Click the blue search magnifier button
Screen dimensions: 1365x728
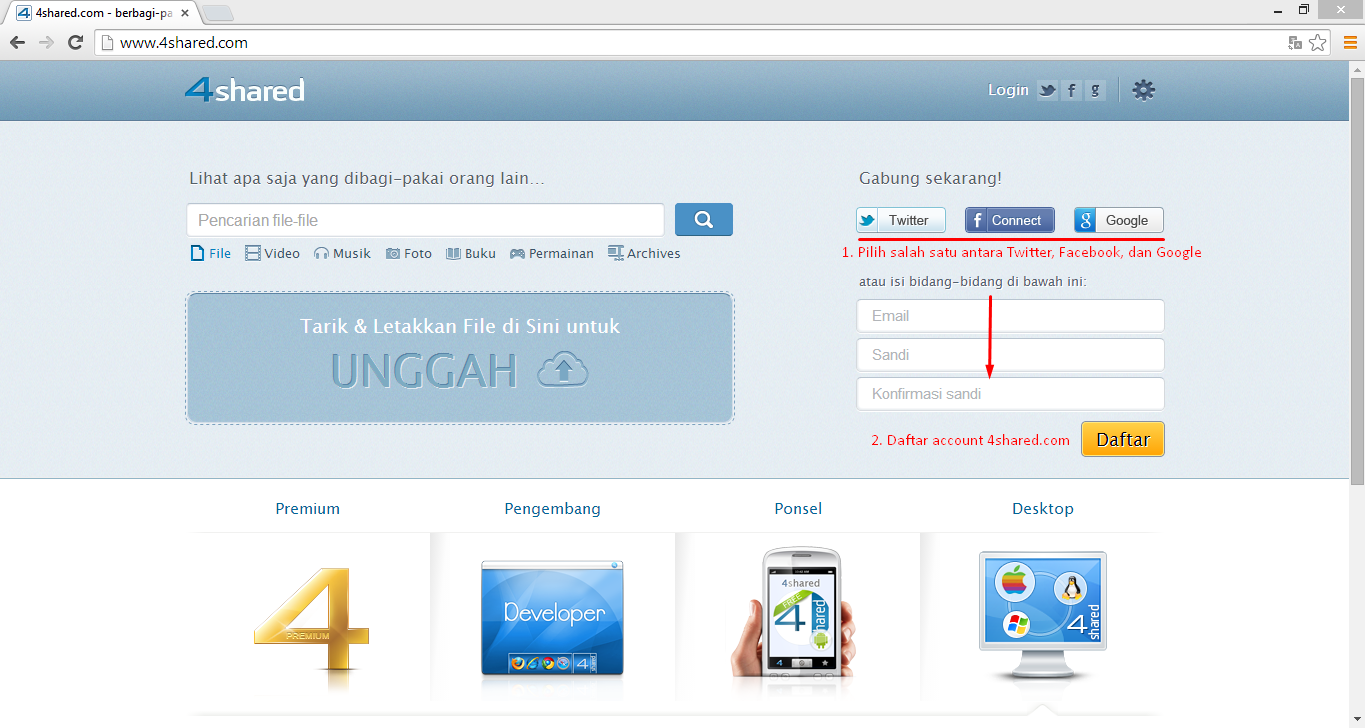704,220
